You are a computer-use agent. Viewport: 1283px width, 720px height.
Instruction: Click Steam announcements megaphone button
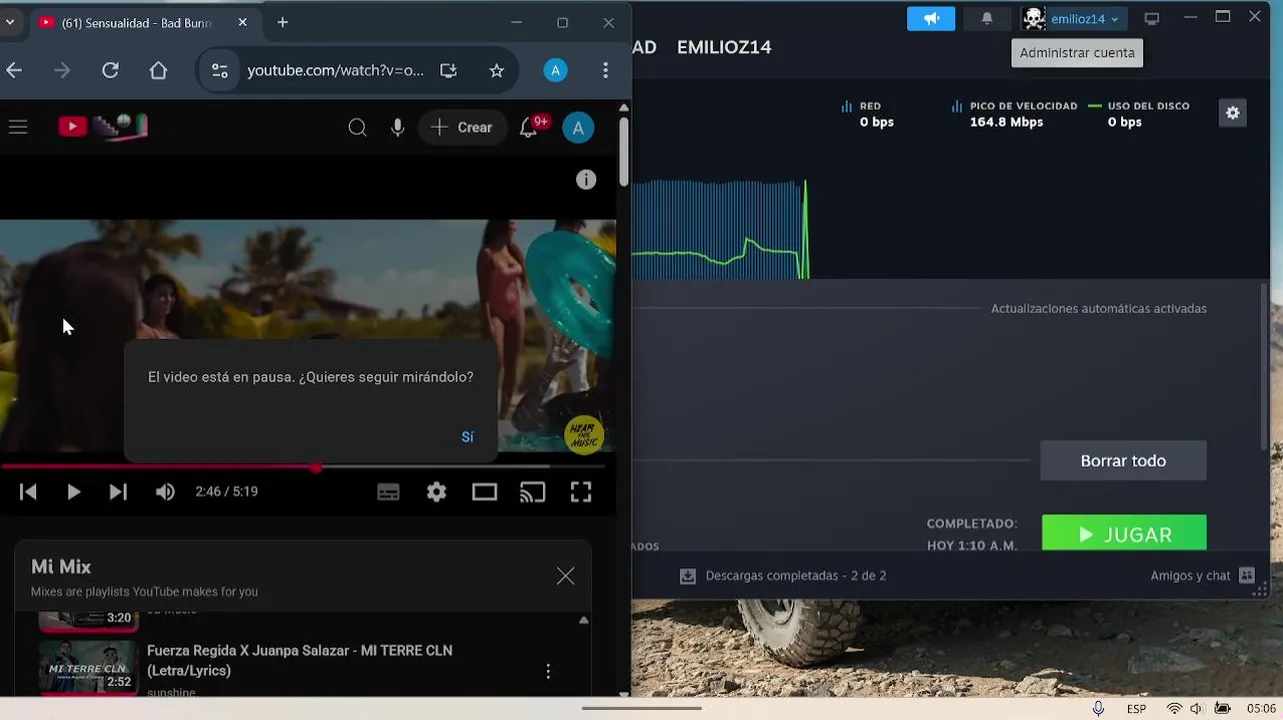pyautogui.click(x=931, y=18)
